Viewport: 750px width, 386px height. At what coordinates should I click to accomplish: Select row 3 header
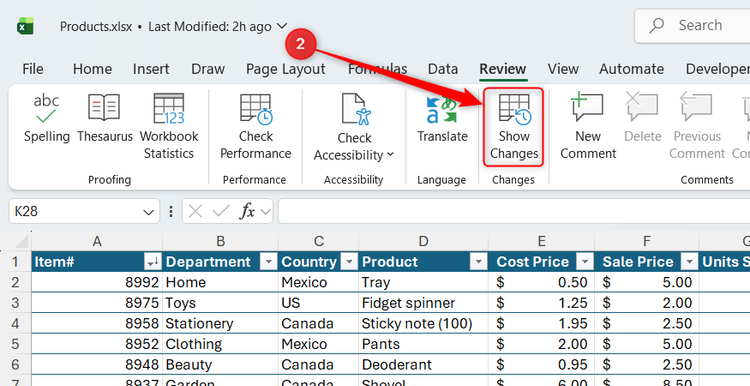tap(15, 303)
